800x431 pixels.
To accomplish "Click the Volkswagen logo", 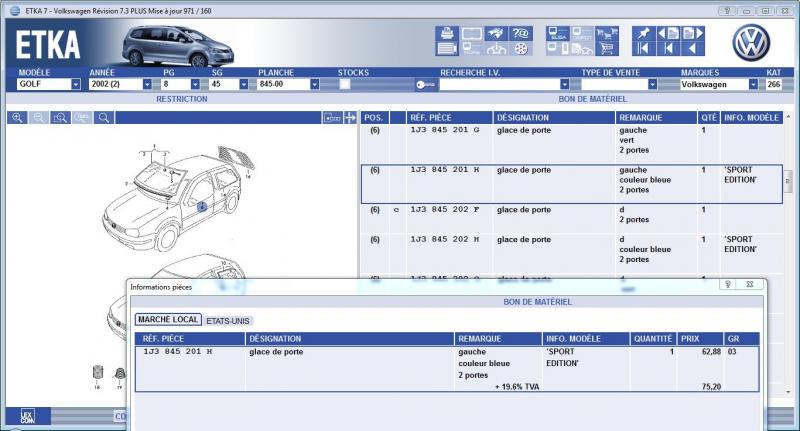I will [x=751, y=42].
